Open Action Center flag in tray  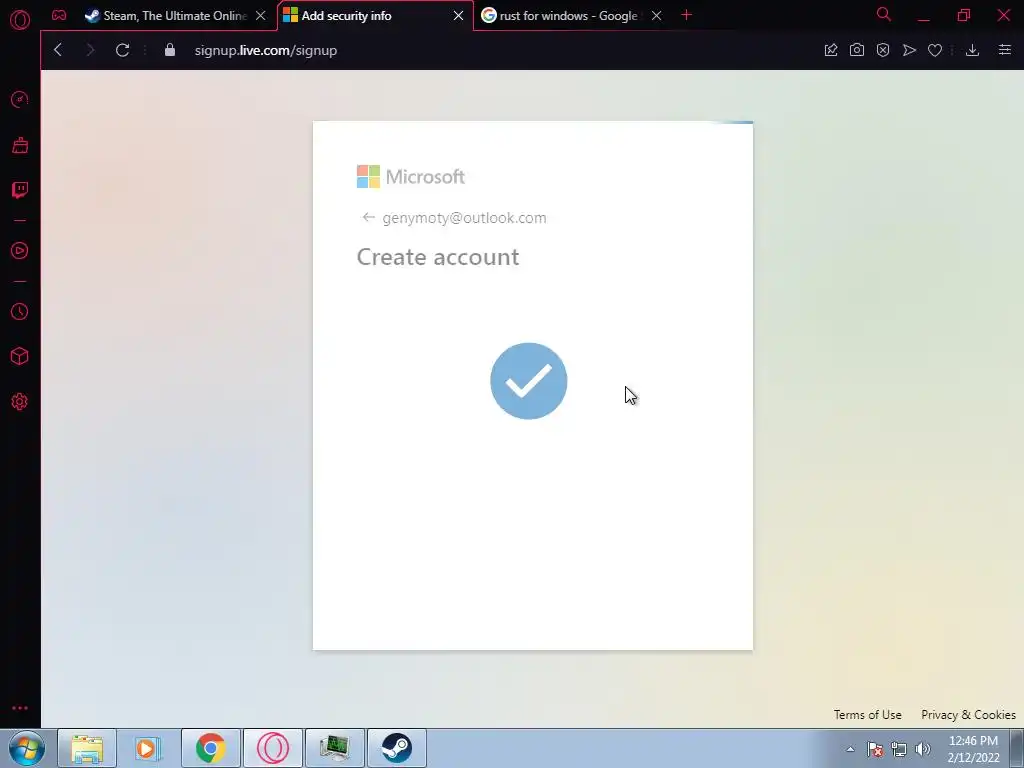tap(875, 749)
